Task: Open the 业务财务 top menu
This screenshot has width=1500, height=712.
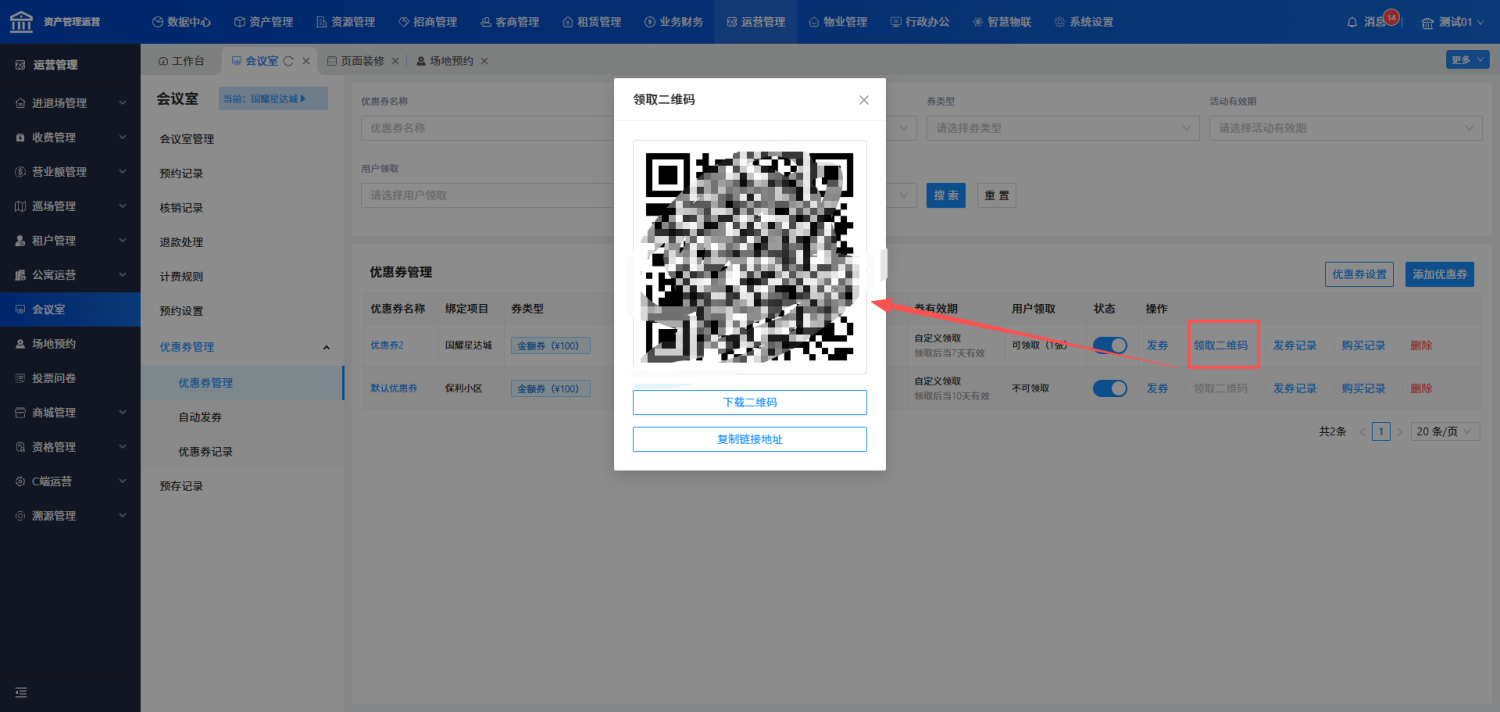Action: (x=673, y=22)
